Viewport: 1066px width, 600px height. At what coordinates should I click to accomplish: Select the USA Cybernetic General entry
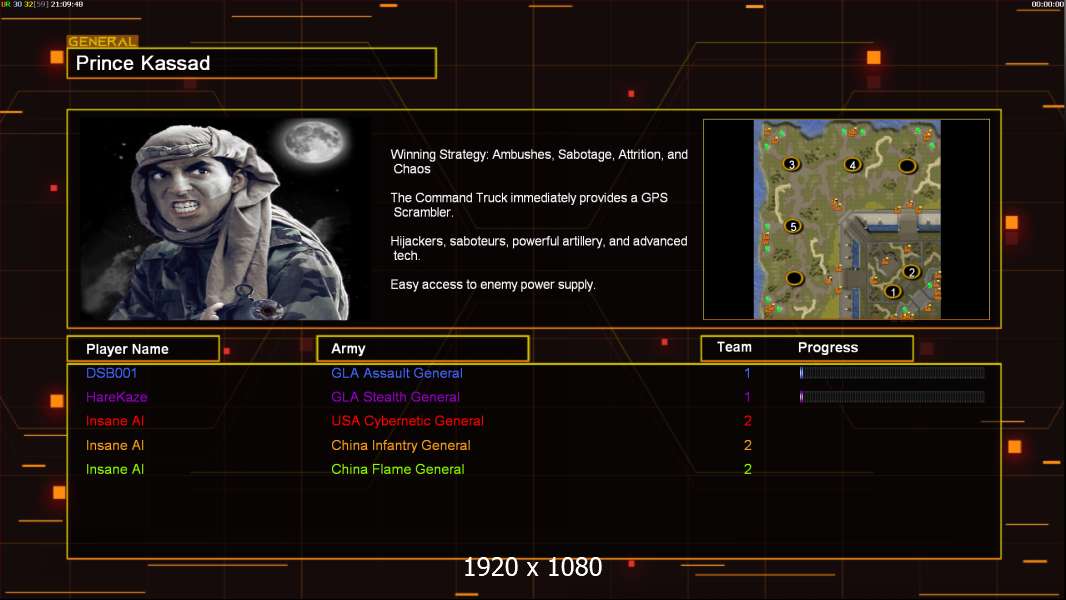(407, 421)
